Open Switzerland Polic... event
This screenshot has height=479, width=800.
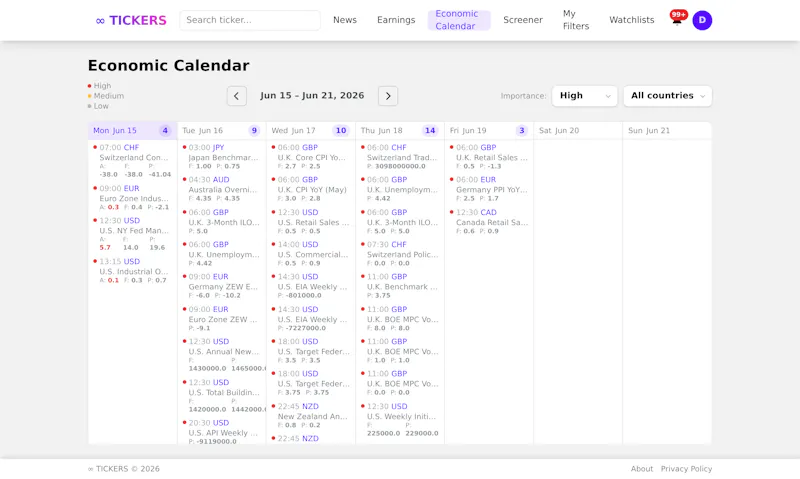tap(399, 254)
